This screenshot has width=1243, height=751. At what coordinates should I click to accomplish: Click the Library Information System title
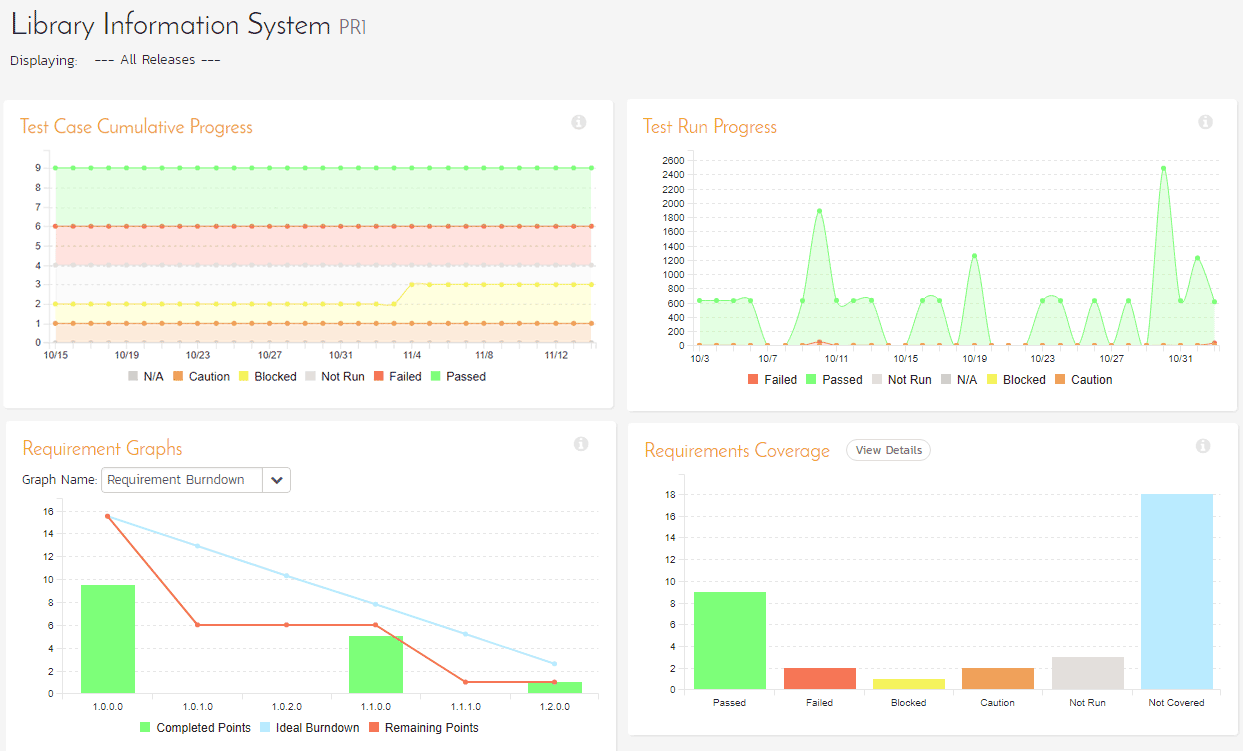pyautogui.click(x=170, y=26)
